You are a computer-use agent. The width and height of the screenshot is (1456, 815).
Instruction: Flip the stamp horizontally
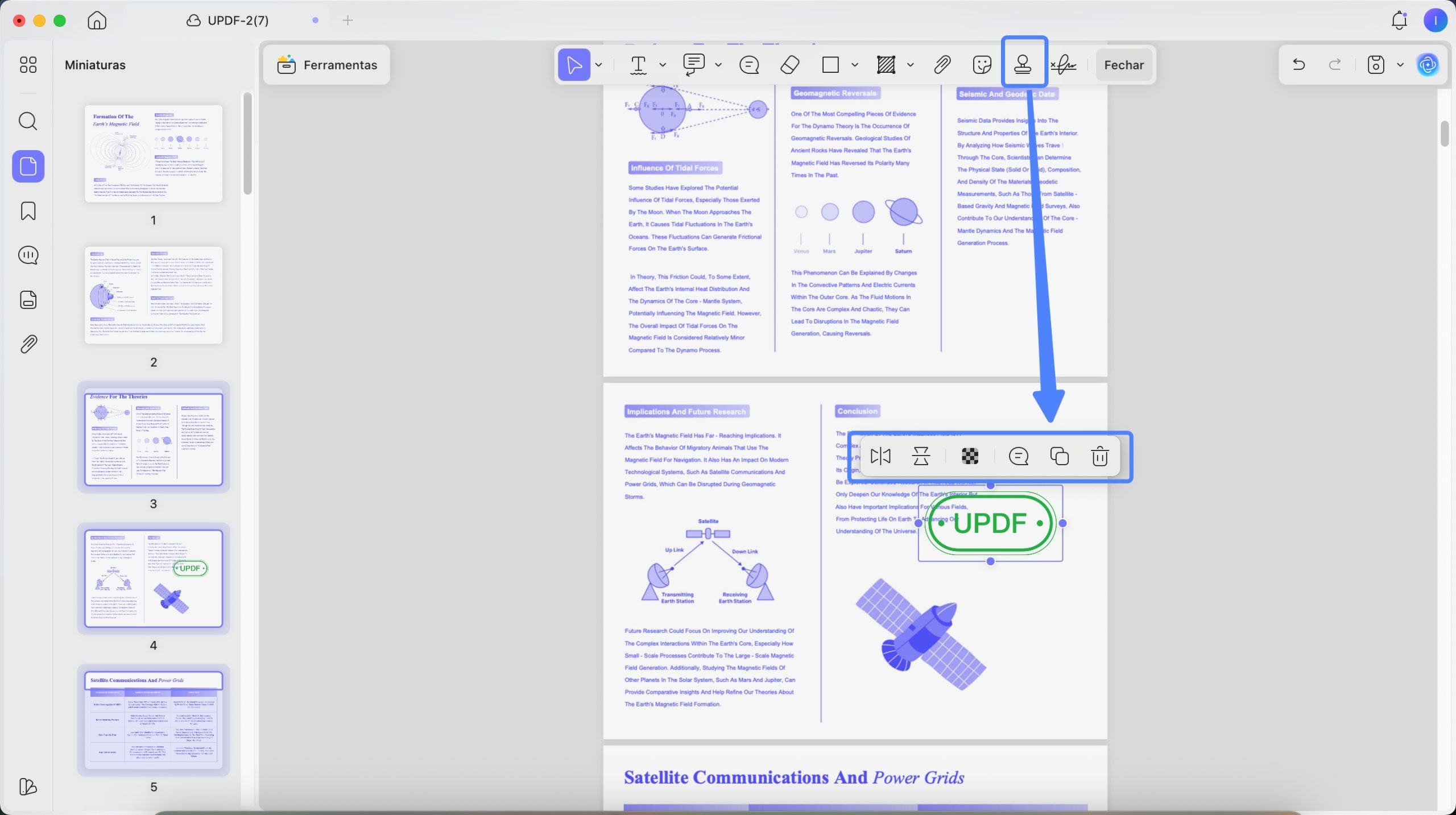pyautogui.click(x=880, y=456)
